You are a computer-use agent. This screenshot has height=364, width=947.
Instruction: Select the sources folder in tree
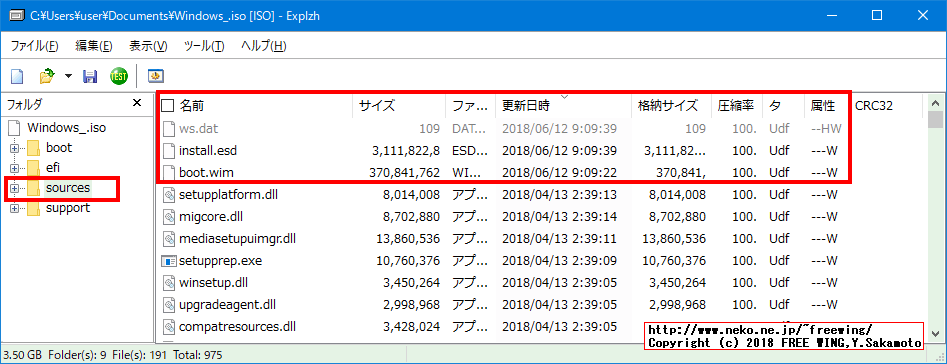[x=68, y=188]
